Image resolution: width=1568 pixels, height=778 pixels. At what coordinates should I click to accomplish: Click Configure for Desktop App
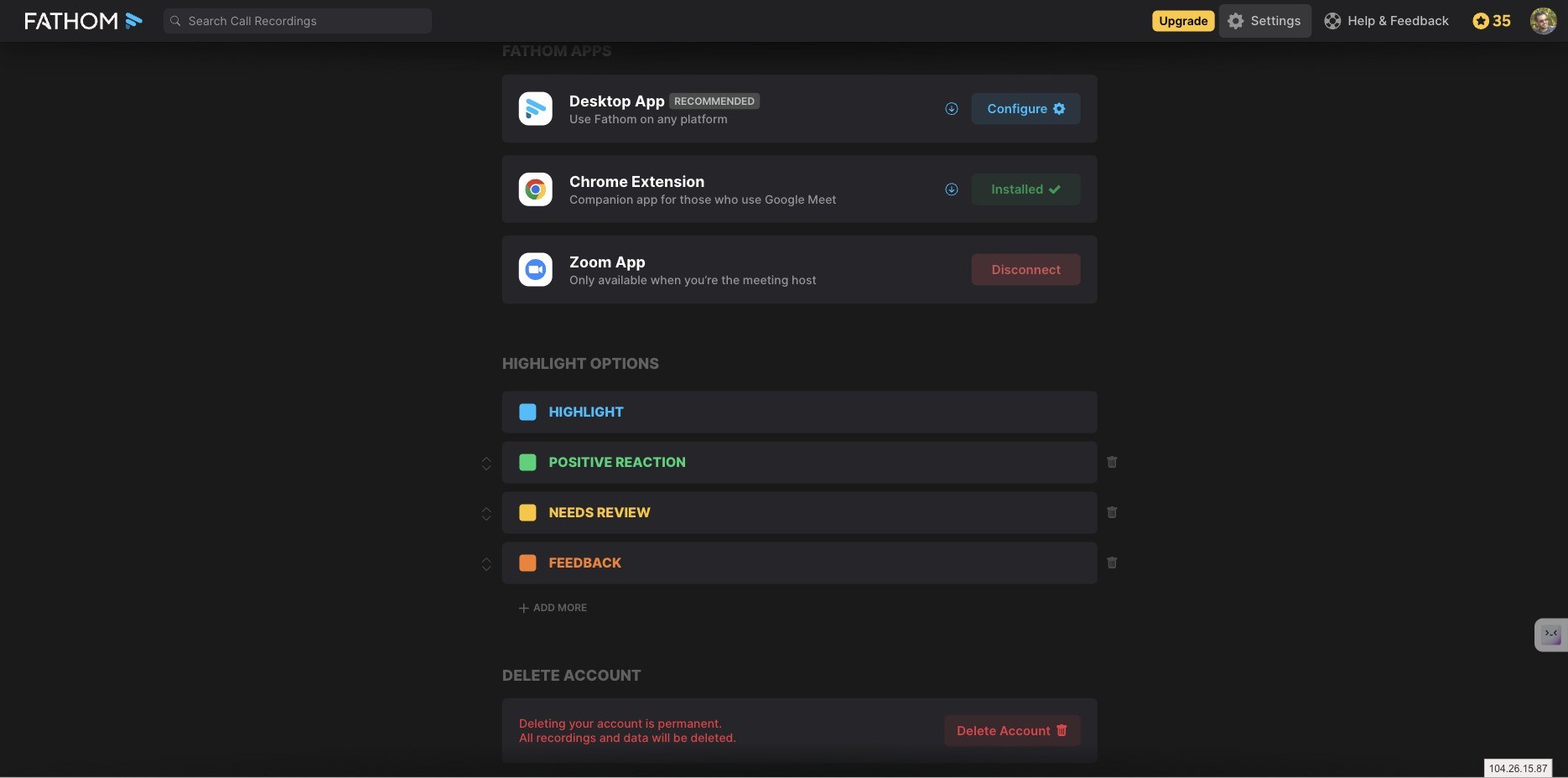(x=1025, y=109)
